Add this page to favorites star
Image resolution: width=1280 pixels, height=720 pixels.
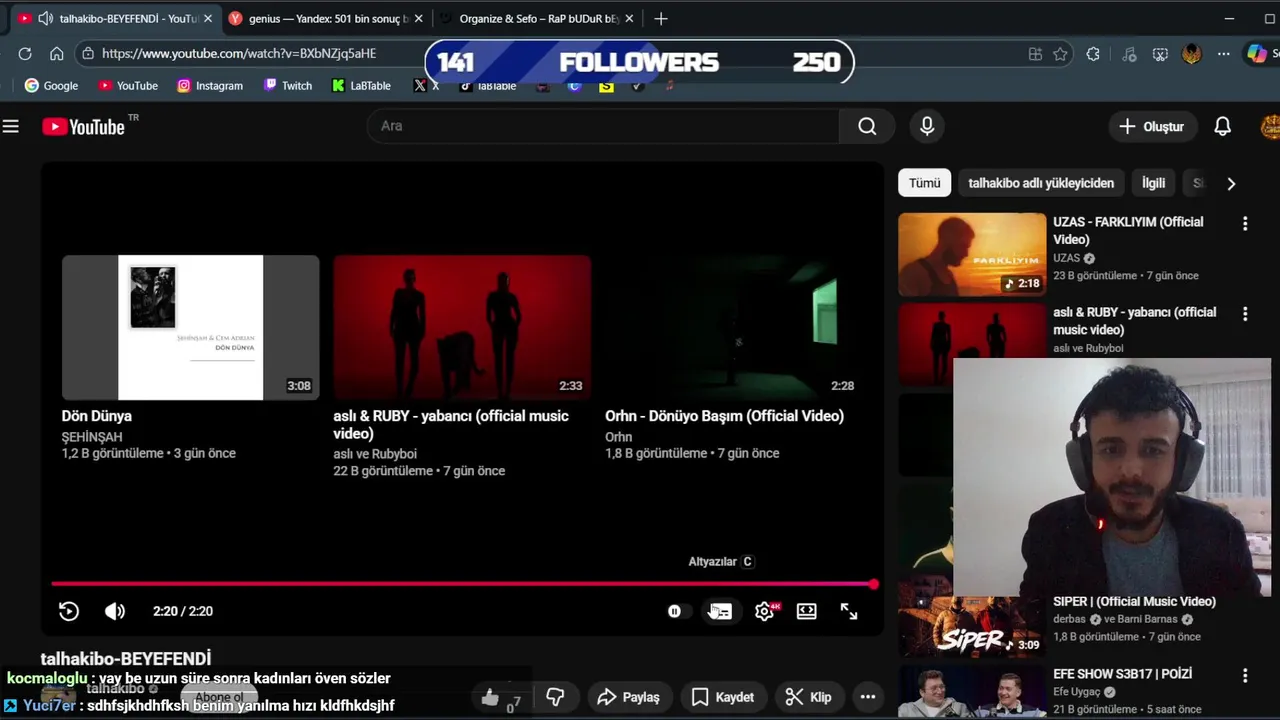[x=1061, y=54]
